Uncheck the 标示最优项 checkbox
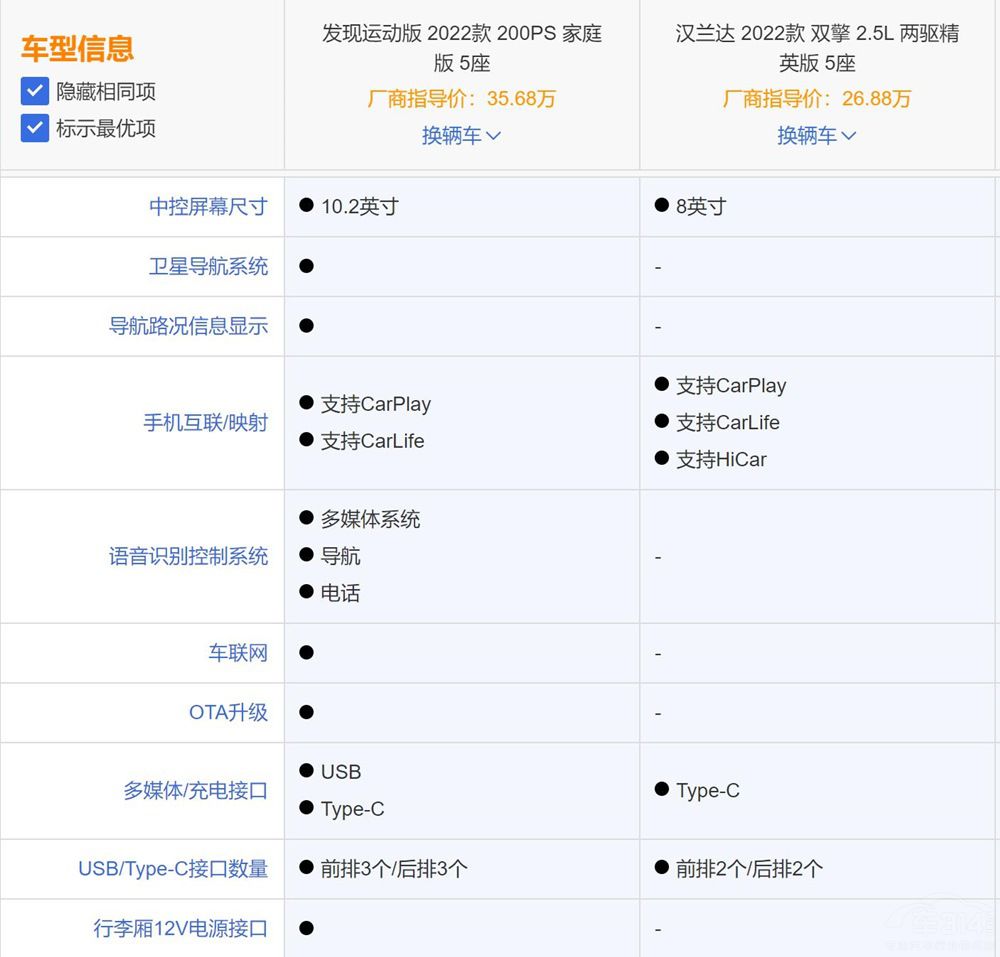Screen dimensions: 1000x957 [x=35, y=129]
